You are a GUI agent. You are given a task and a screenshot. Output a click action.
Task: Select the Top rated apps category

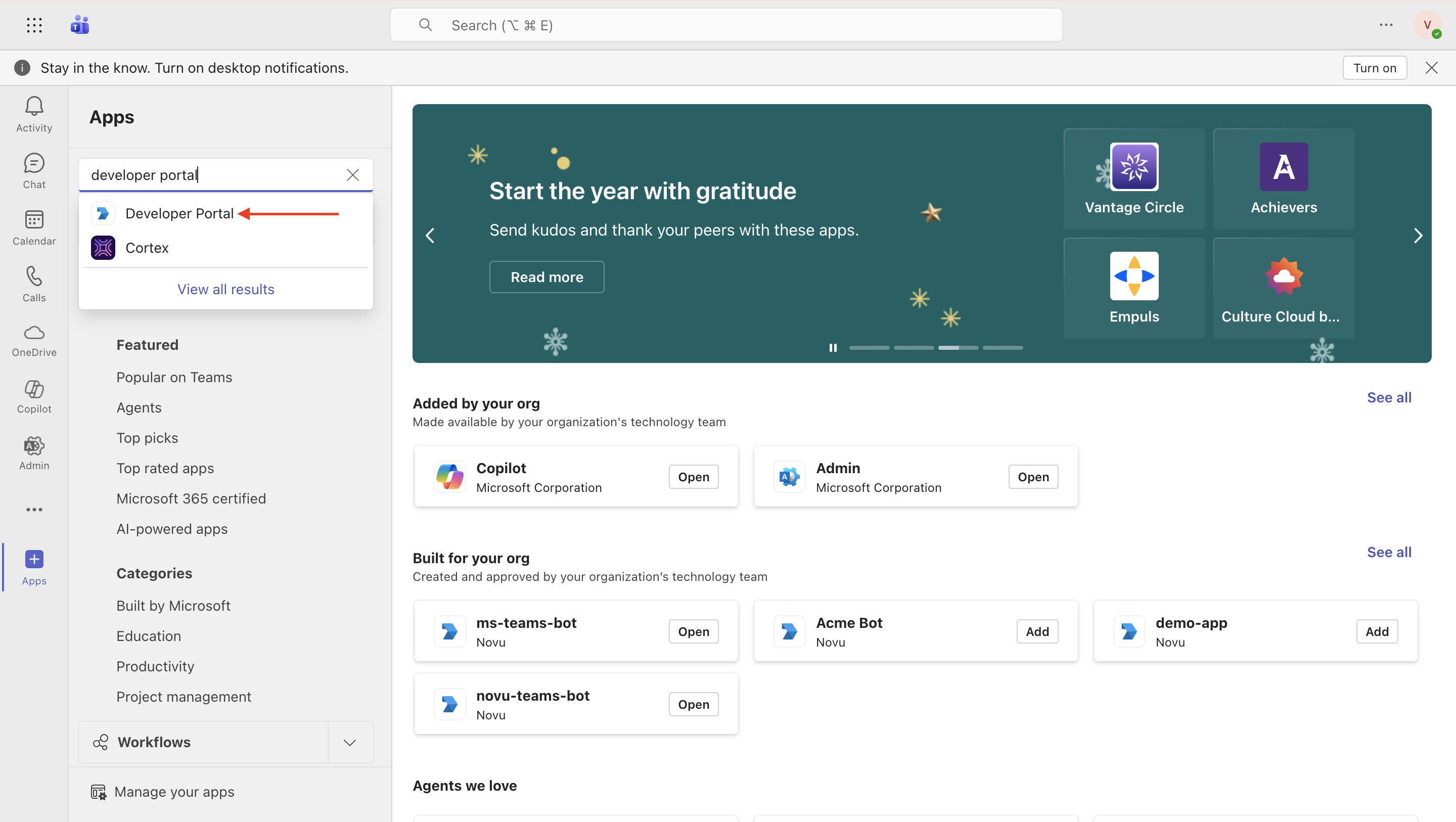[x=165, y=468]
